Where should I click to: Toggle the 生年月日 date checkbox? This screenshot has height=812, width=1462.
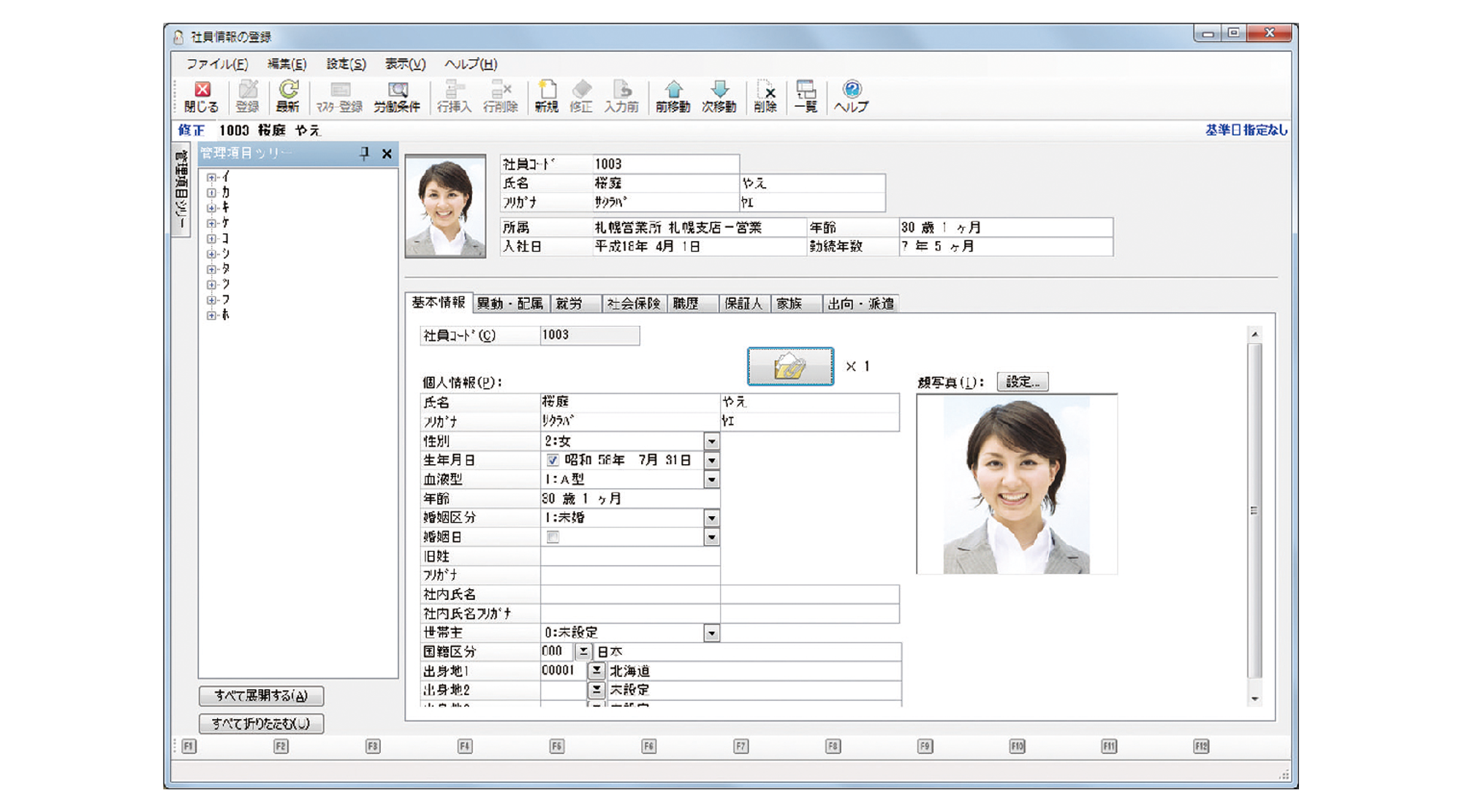tap(553, 460)
